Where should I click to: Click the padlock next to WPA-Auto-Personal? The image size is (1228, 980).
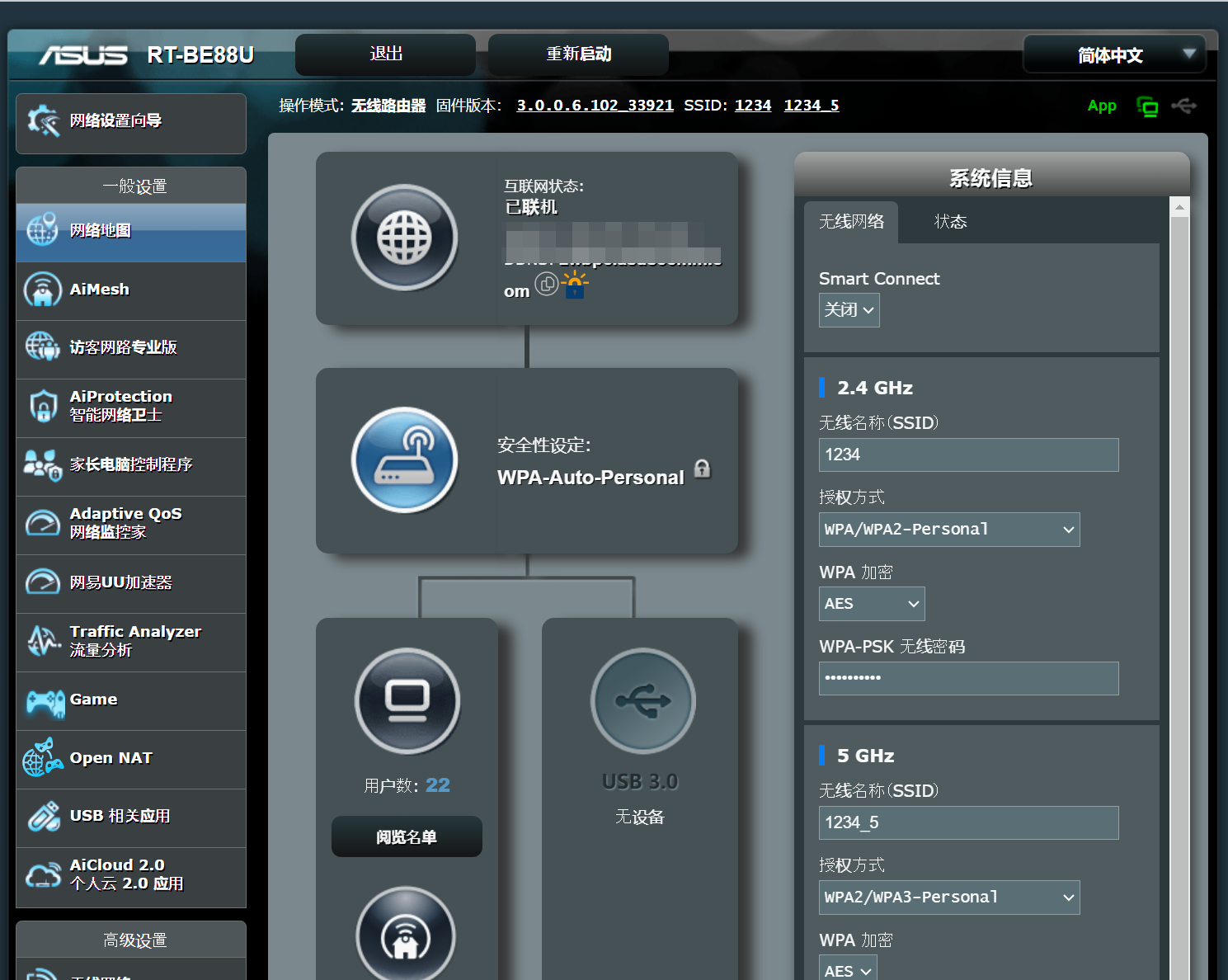[703, 469]
